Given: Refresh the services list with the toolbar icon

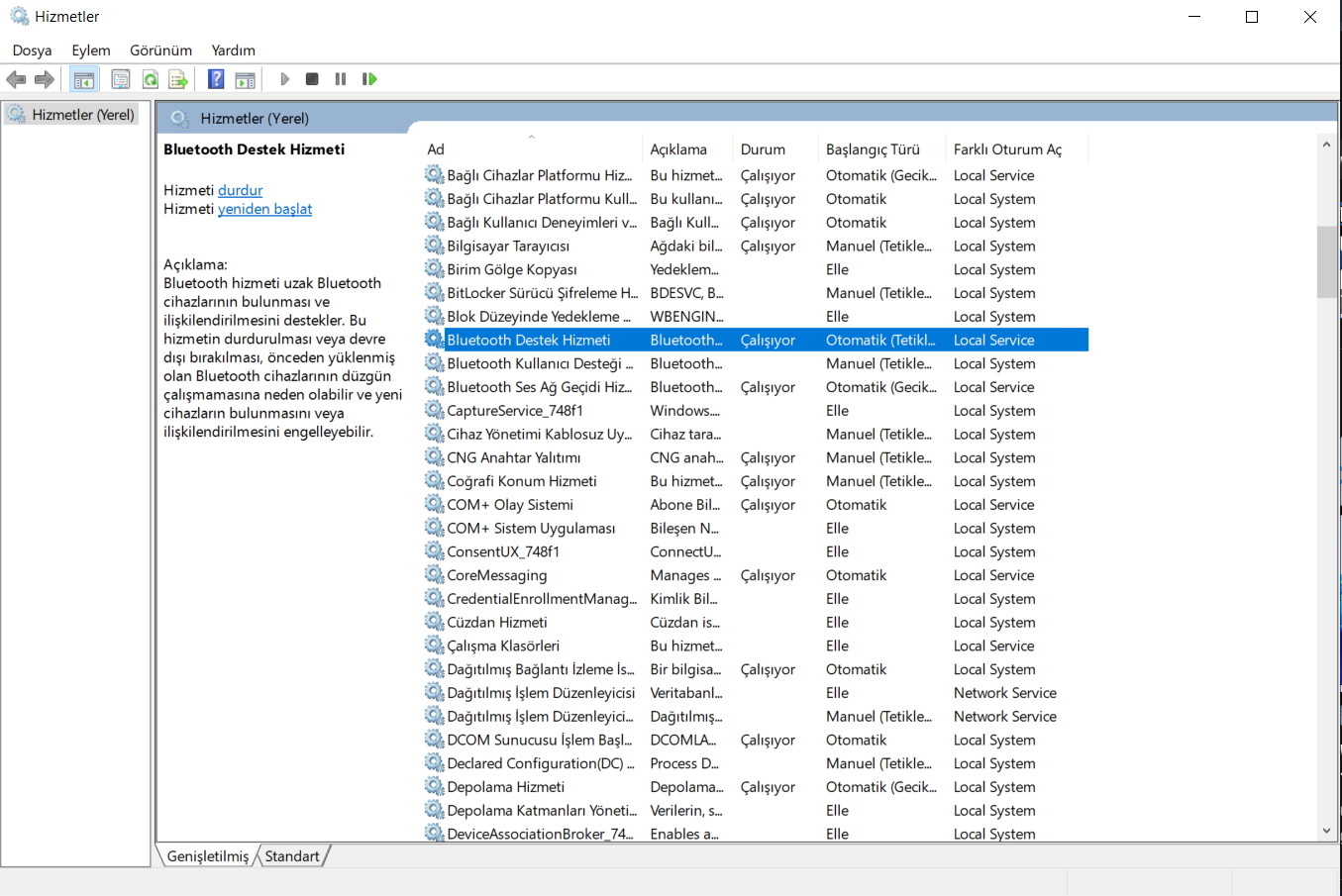Looking at the screenshot, I should click(150, 79).
